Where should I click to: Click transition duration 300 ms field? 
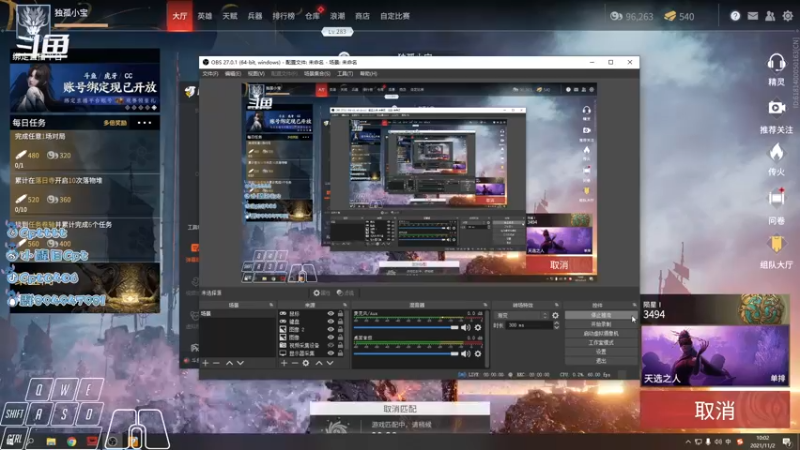(529, 325)
